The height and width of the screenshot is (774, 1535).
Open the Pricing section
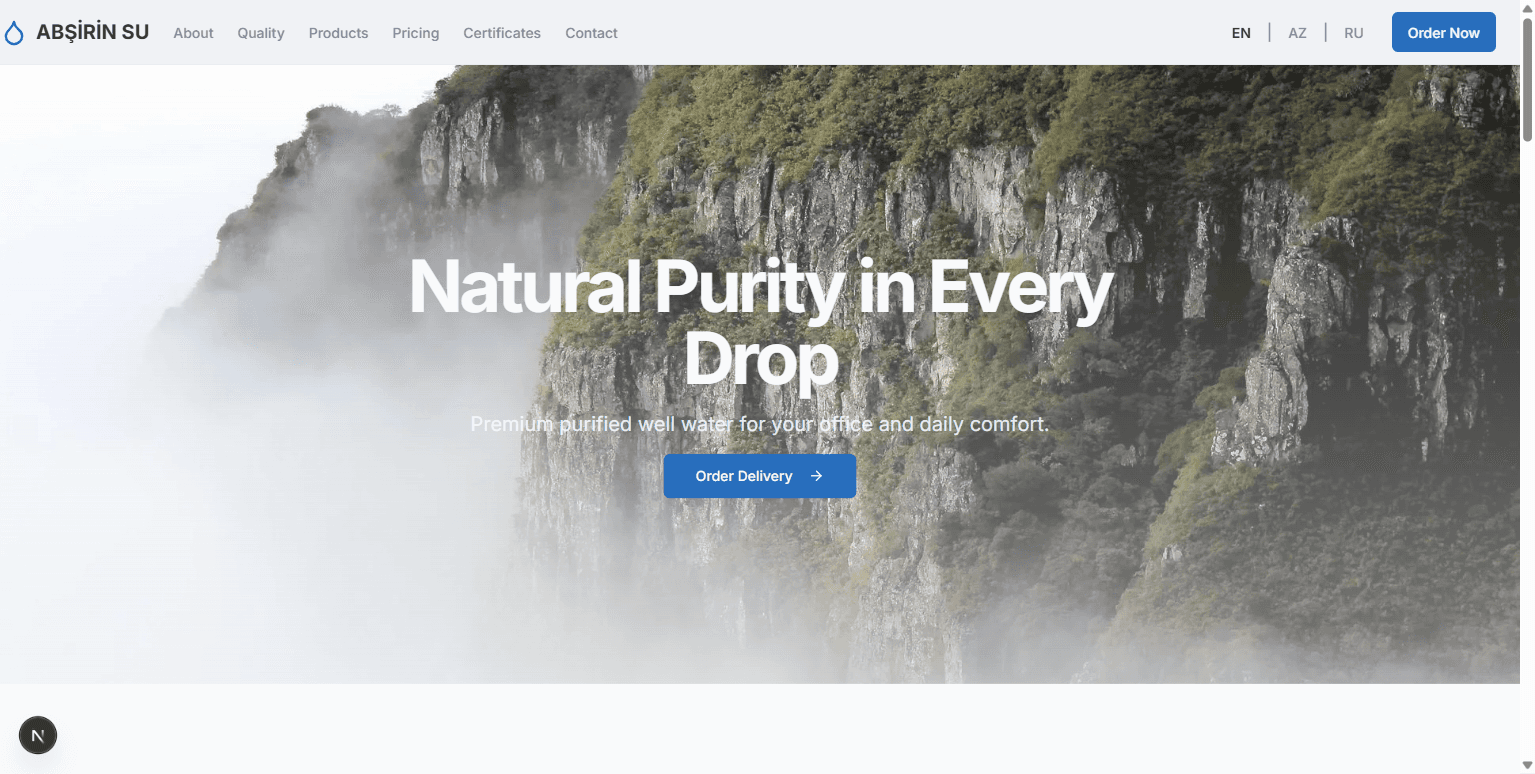coord(416,33)
